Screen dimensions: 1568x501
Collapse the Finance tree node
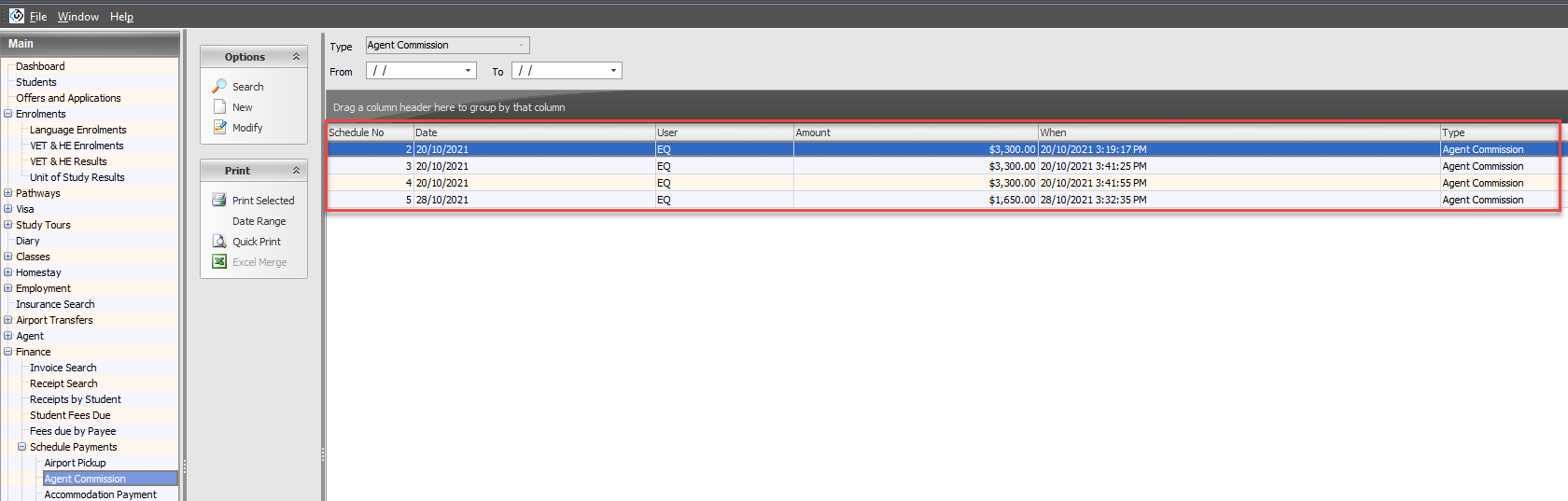(7, 352)
